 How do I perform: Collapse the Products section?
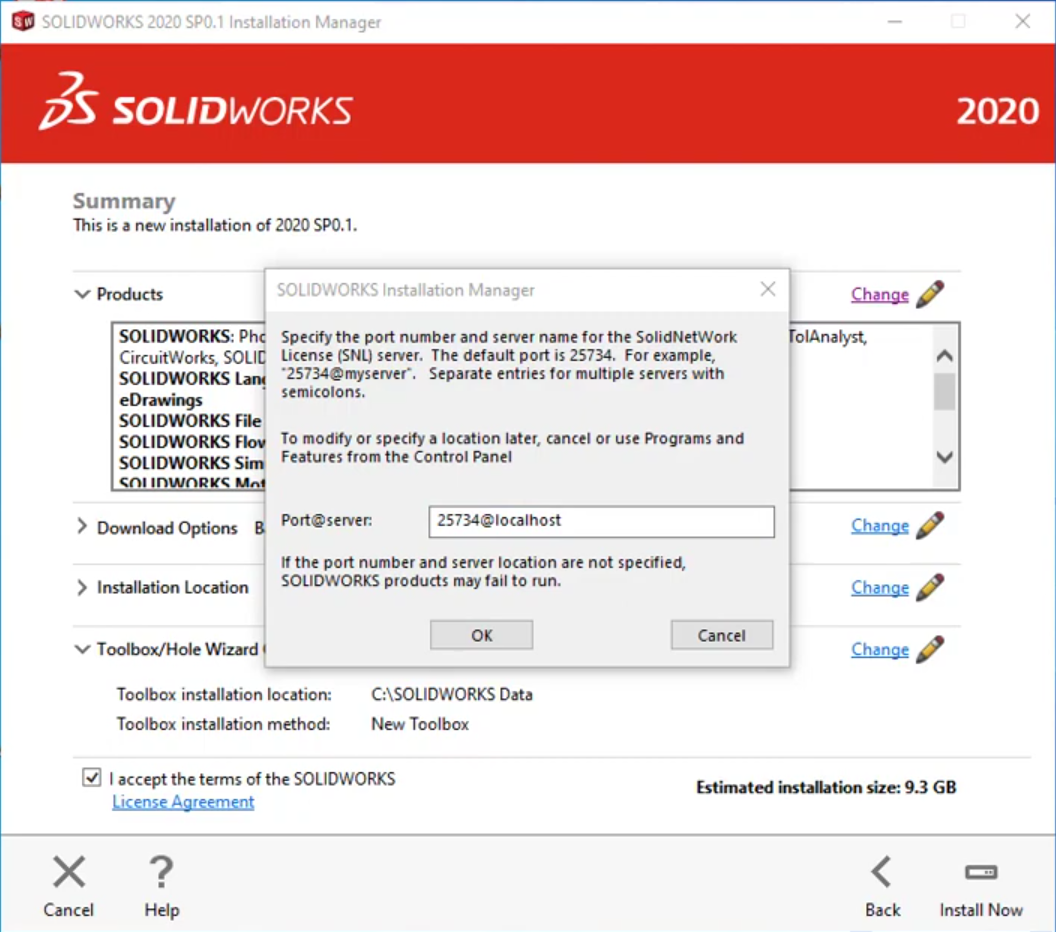82,294
